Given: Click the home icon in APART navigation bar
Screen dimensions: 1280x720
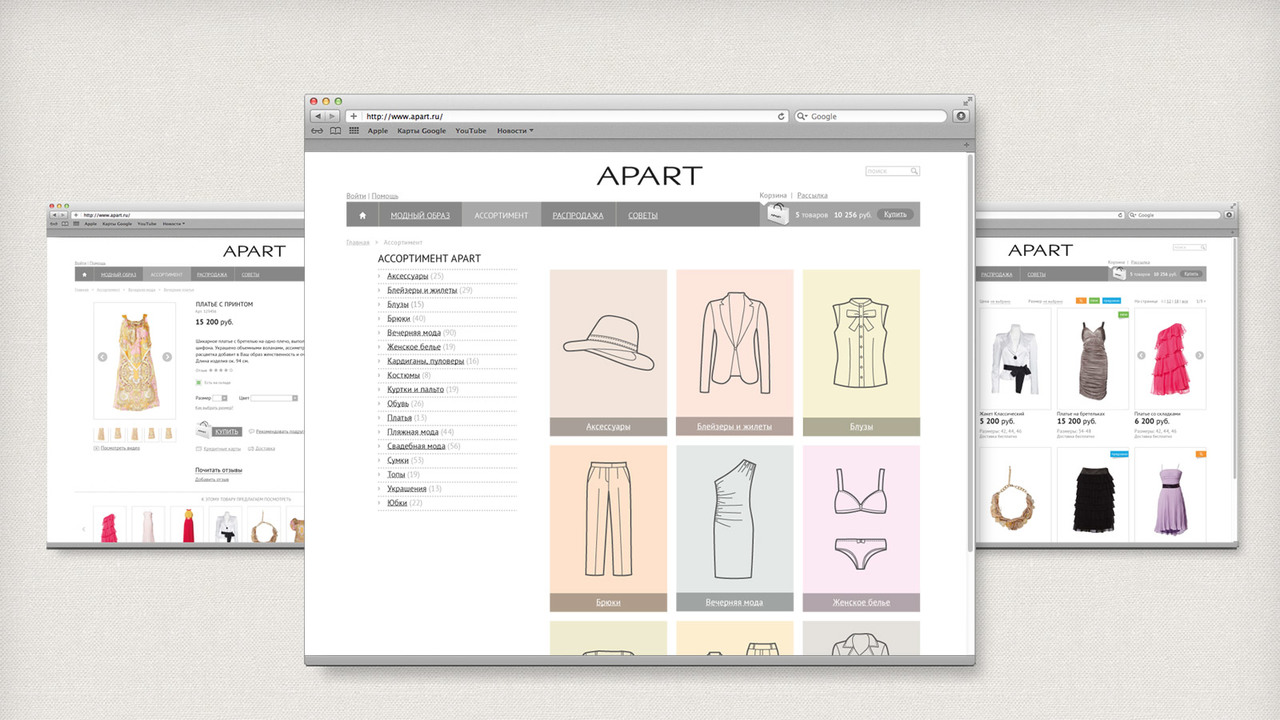Looking at the screenshot, I should pos(362,215).
